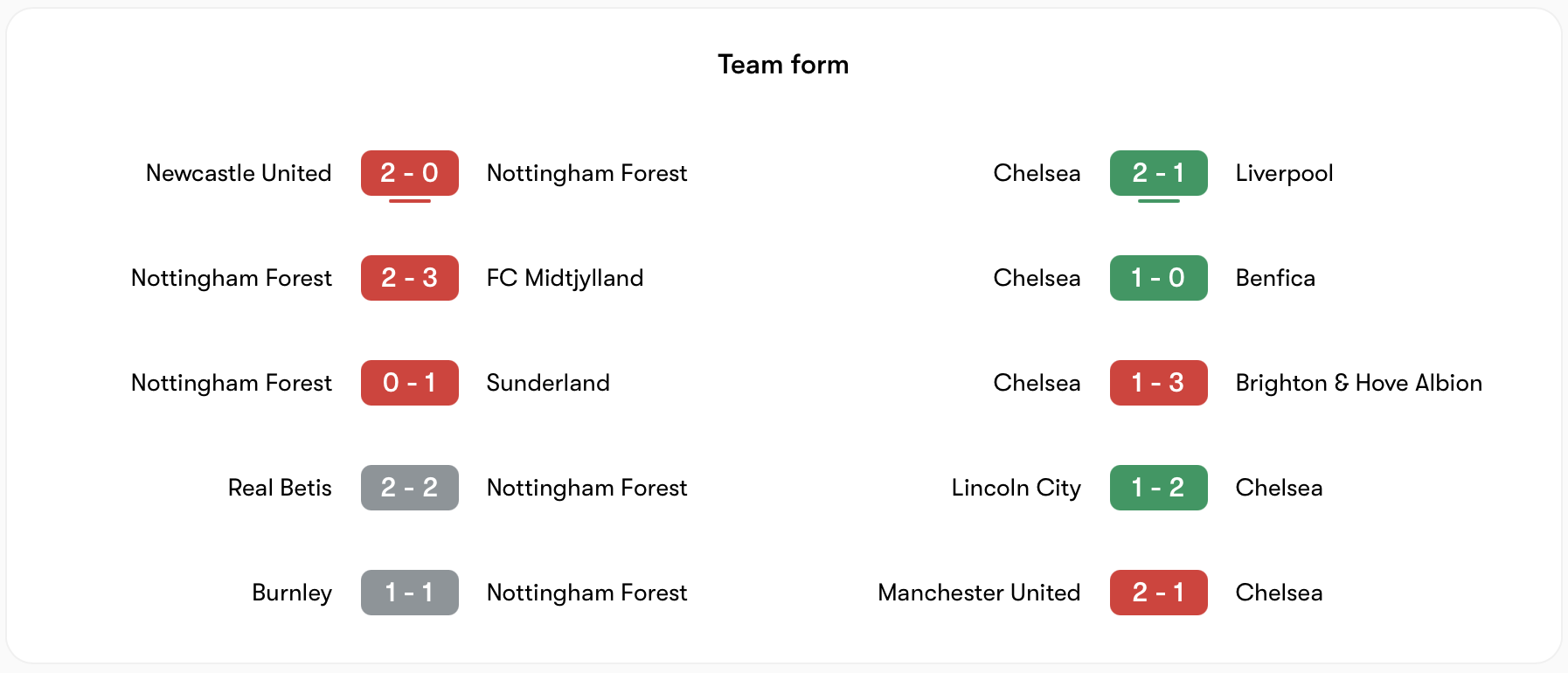Screen dimensions: 1568x673
Task: Open the Nottingham Forest 2 - 3 Midtjylland score
Action: pos(409,278)
